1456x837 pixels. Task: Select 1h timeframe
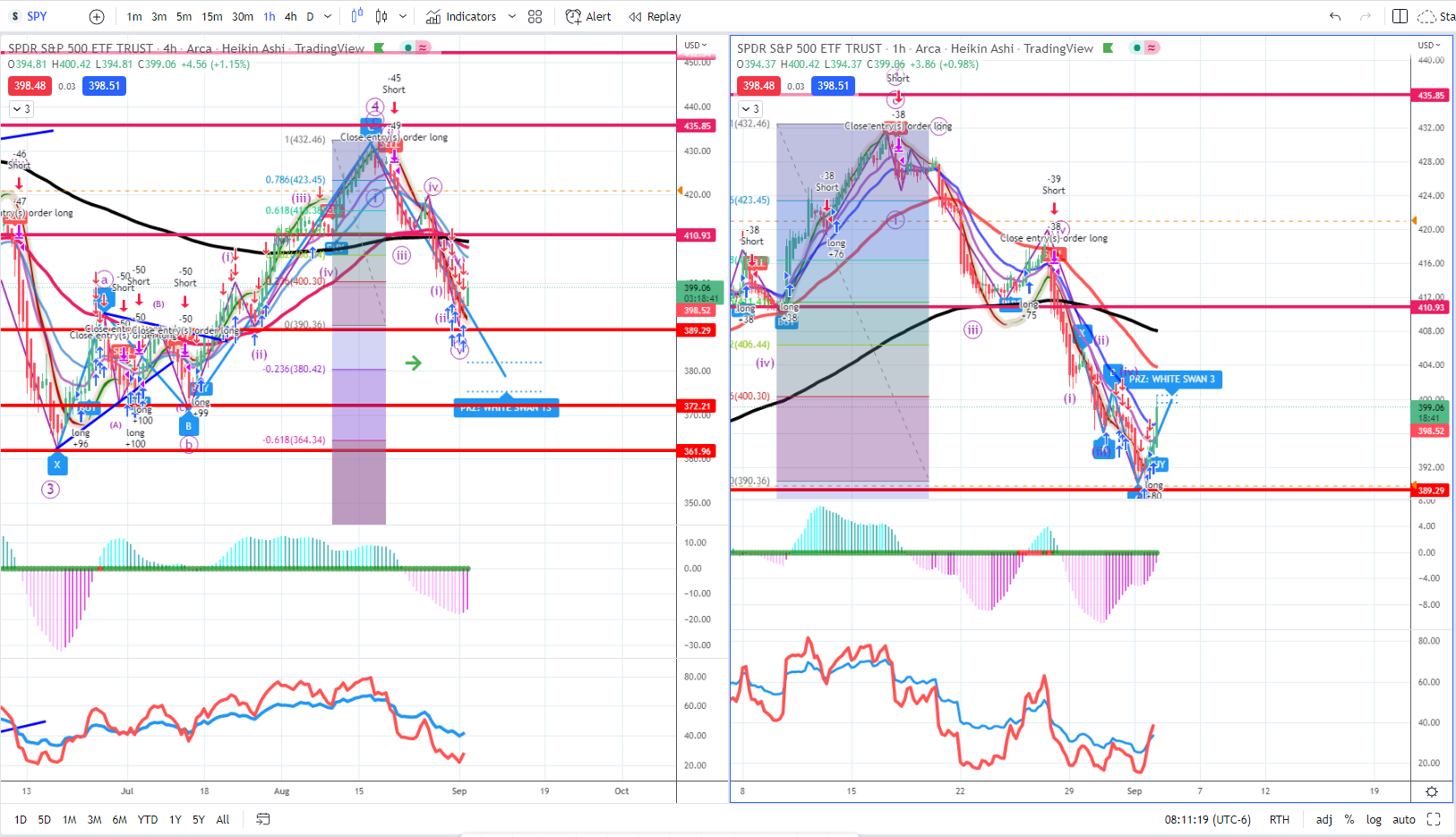(x=270, y=16)
